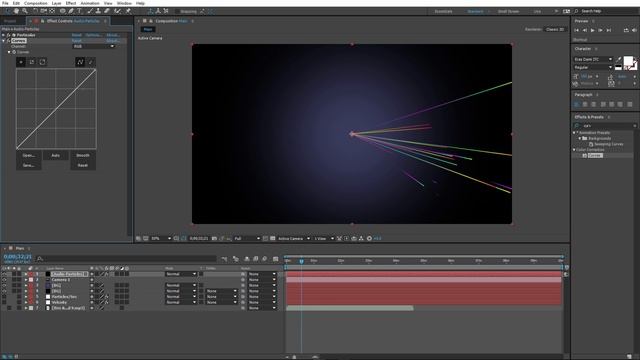Image resolution: width=640 pixels, height=360 pixels.
Task: Toggle Curves effect fx switch
Action: (x=8, y=41)
